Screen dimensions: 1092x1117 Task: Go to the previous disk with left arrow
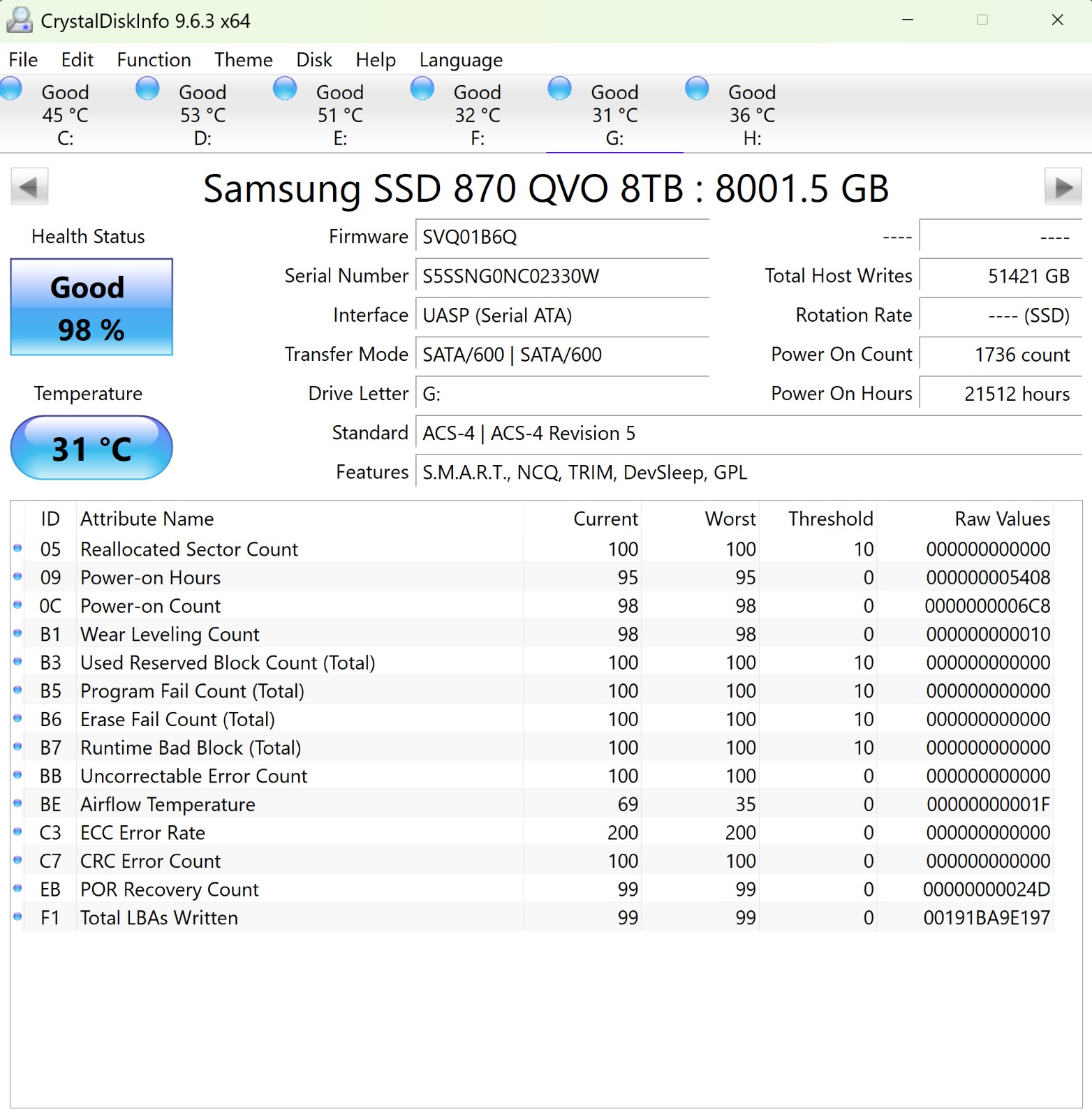click(x=29, y=186)
